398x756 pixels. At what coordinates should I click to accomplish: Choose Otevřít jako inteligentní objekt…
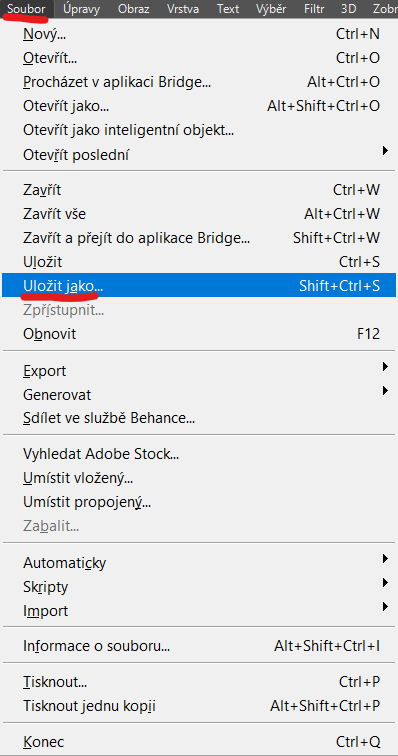199,130
